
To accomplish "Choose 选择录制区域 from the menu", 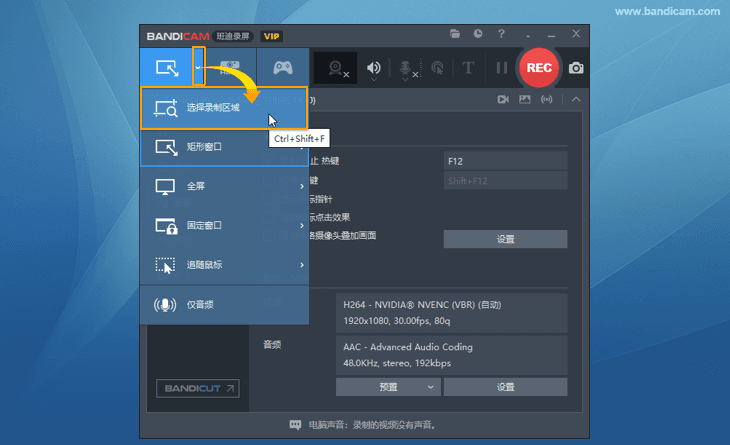I will coord(224,108).
